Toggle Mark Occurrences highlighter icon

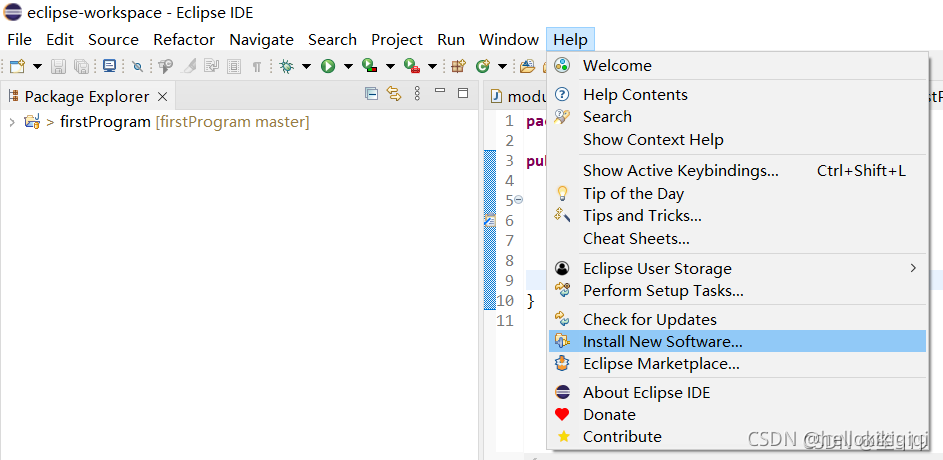click(189, 66)
